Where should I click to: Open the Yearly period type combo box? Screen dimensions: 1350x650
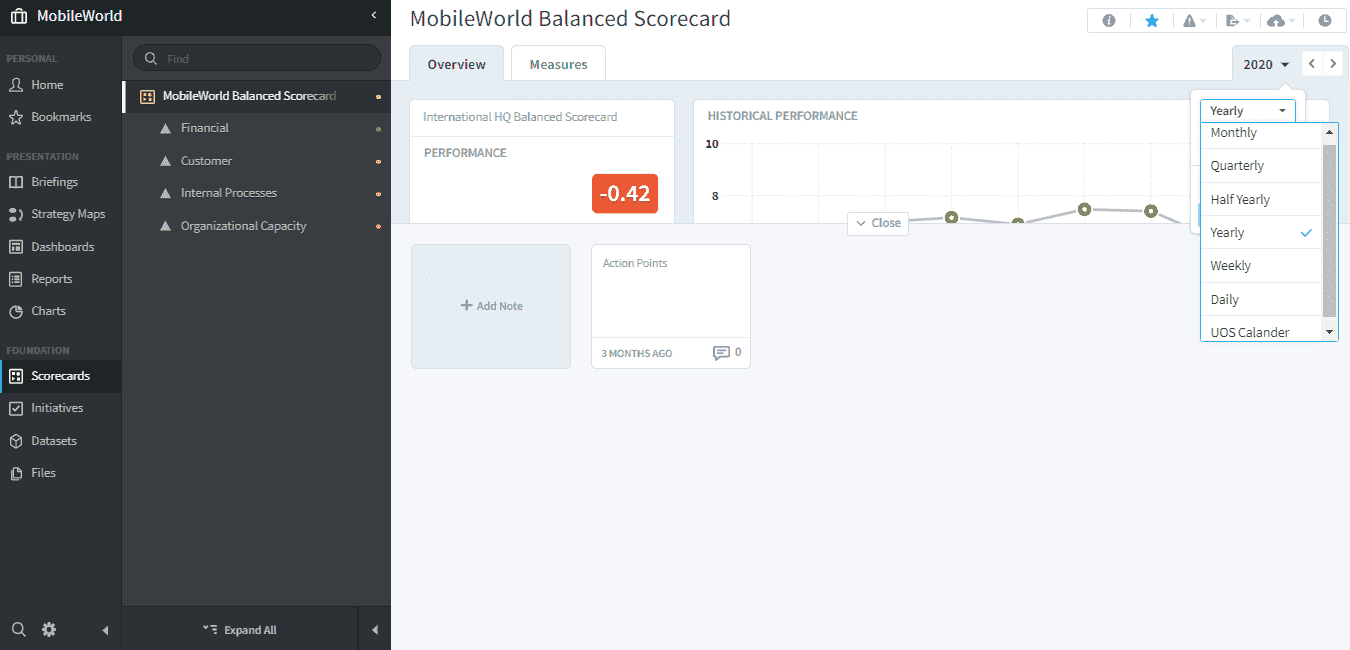click(x=1248, y=111)
